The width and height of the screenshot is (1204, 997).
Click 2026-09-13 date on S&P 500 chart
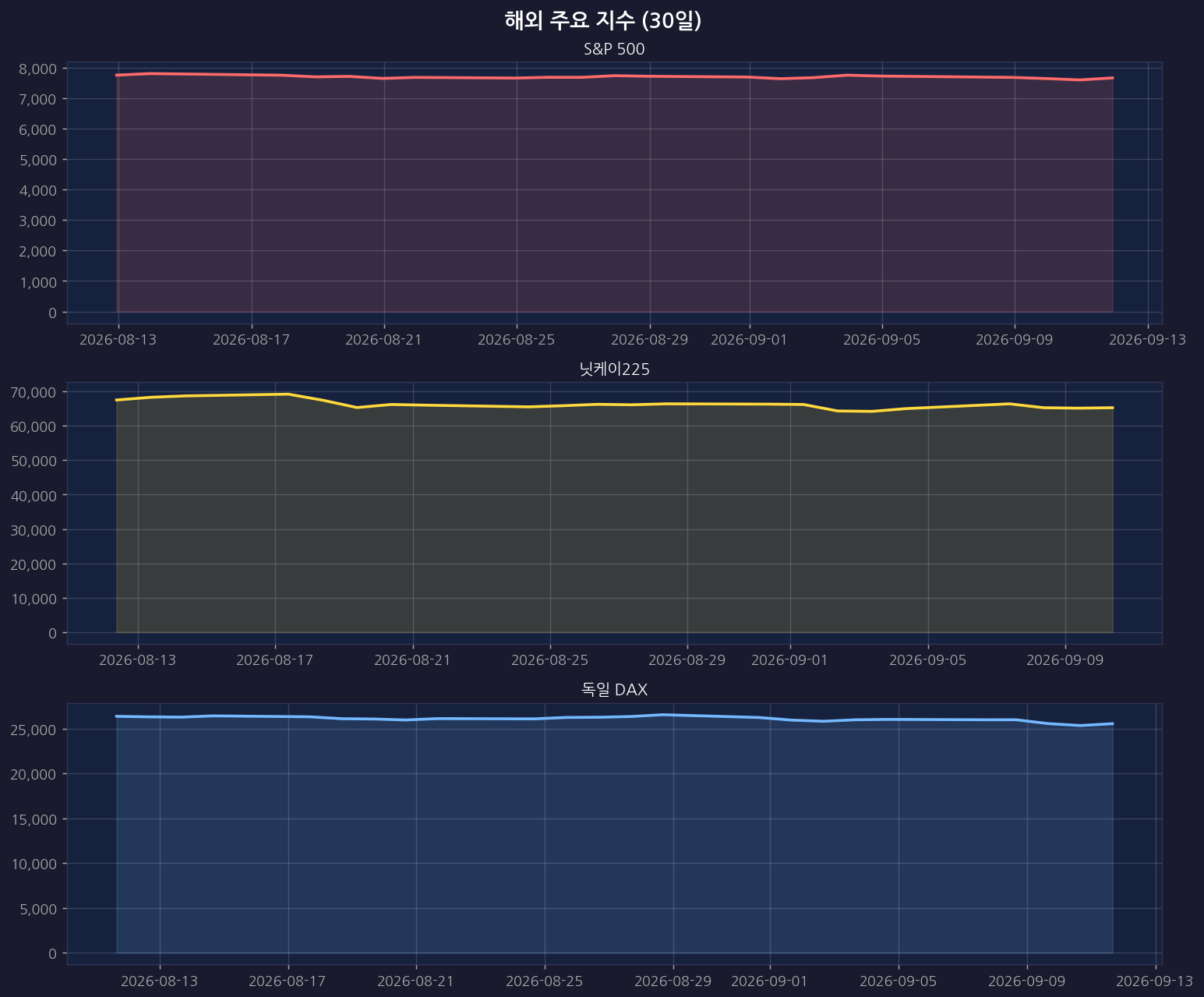(1148, 340)
